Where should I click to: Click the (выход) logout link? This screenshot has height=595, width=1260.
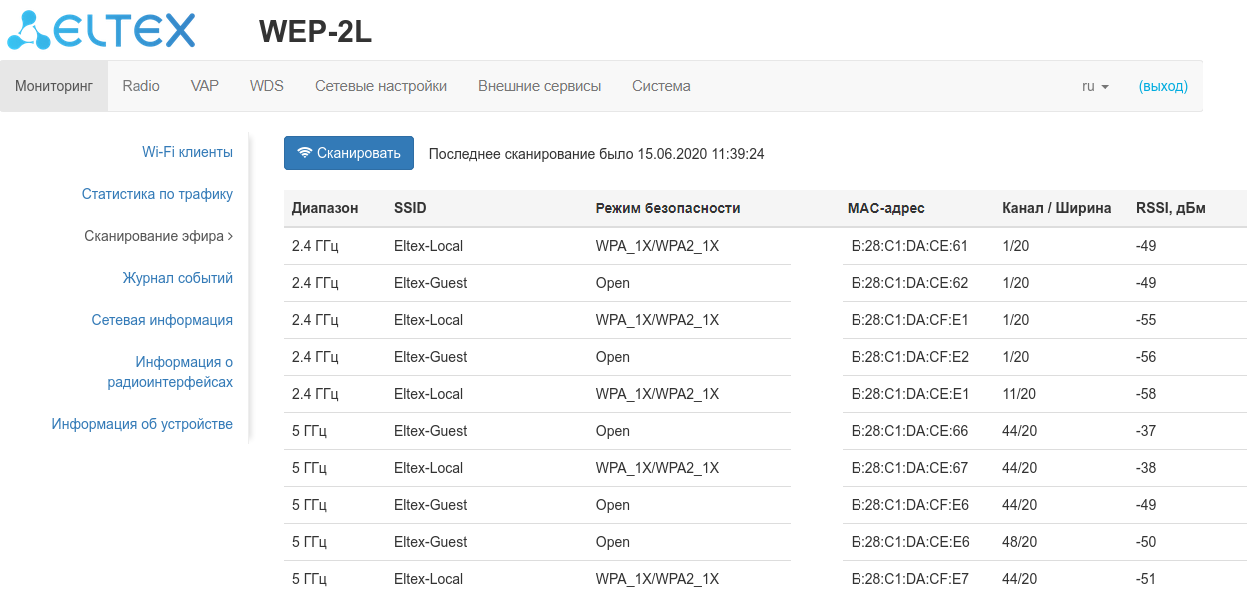tap(1163, 86)
